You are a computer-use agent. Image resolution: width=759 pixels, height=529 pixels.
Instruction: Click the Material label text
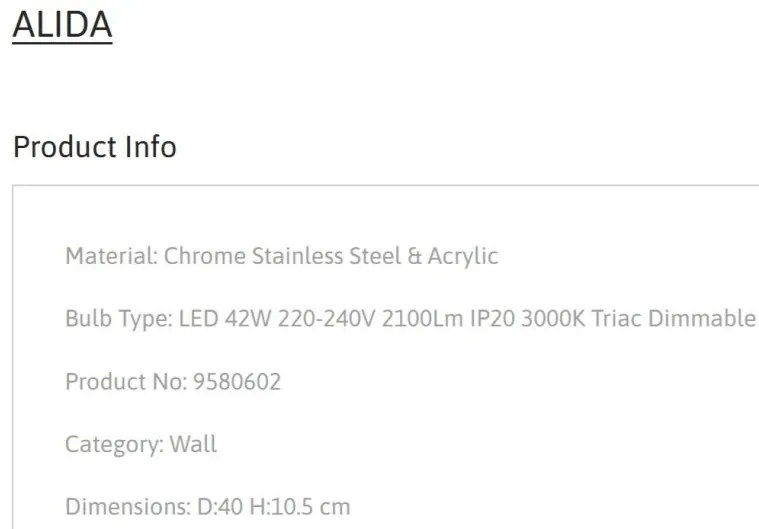pyautogui.click(x=112, y=256)
